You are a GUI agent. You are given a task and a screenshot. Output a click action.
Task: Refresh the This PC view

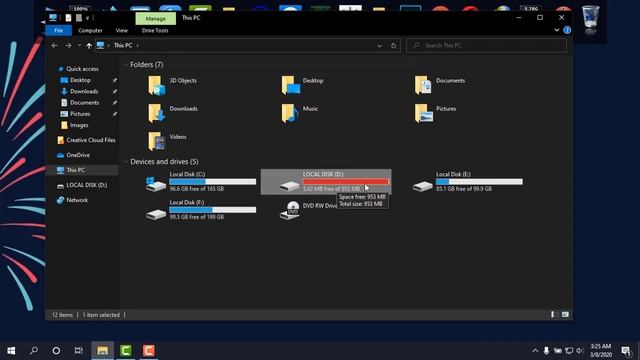pyautogui.click(x=393, y=45)
